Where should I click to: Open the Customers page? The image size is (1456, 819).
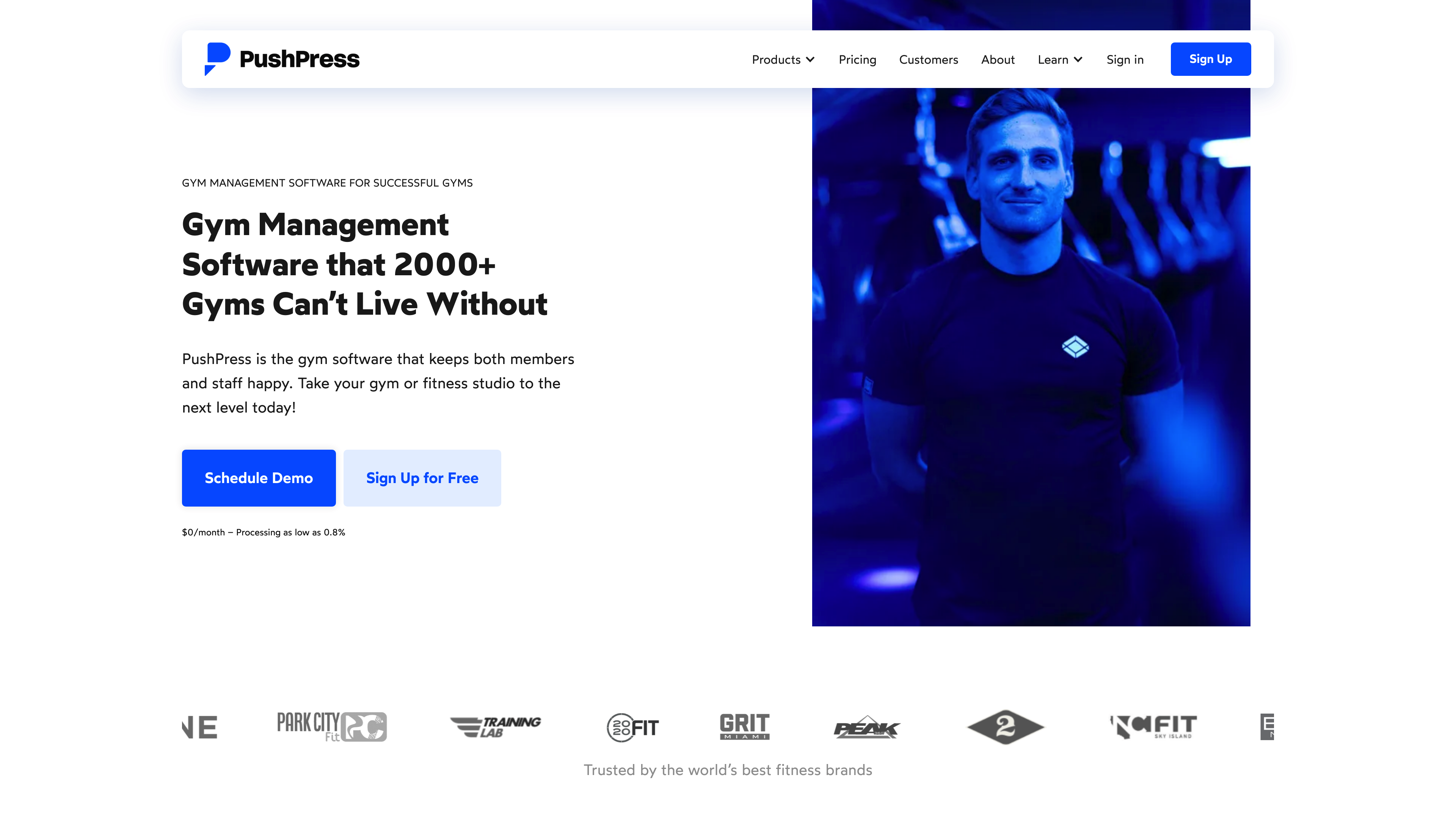pyautogui.click(x=928, y=60)
